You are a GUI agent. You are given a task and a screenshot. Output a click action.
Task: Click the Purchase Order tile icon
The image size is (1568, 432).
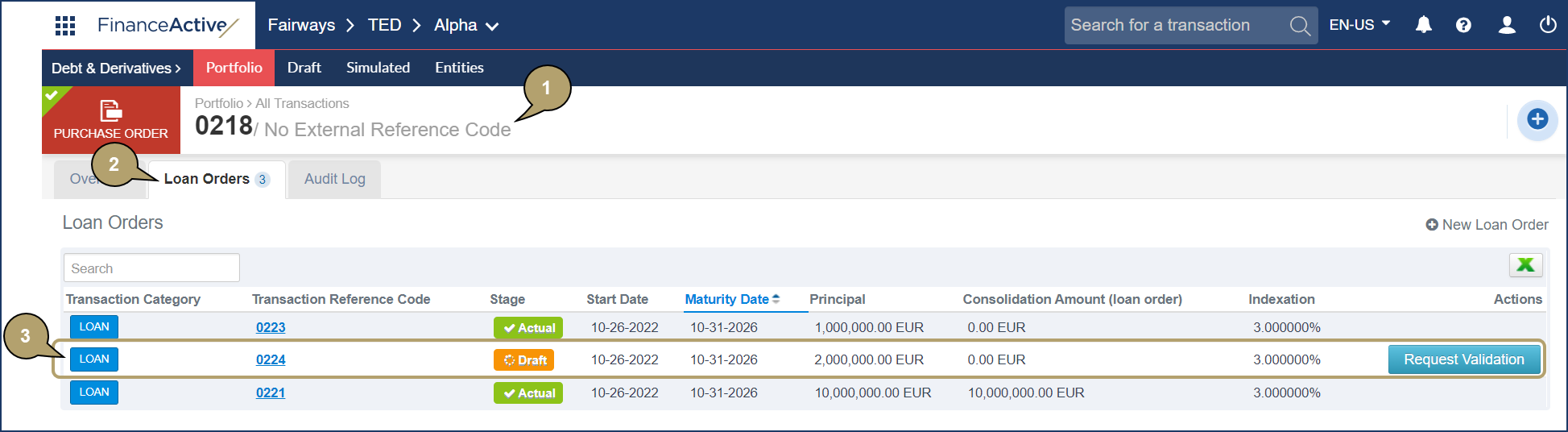110,110
